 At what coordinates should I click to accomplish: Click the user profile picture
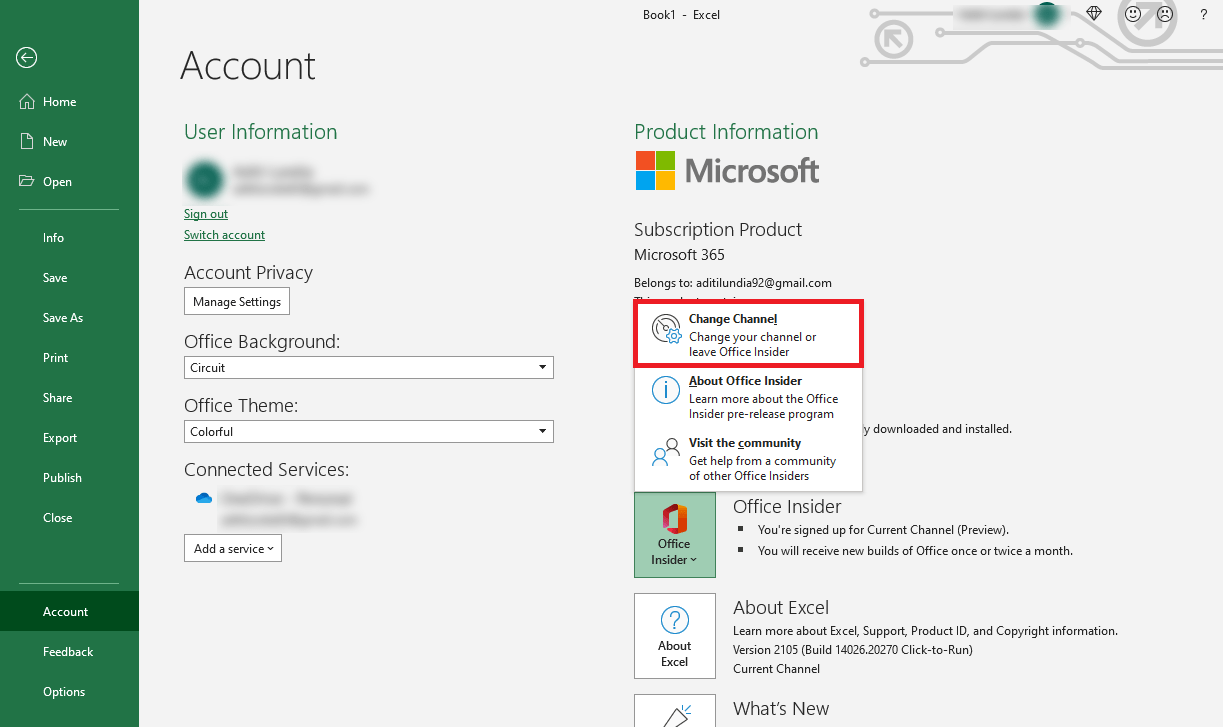pos(204,180)
